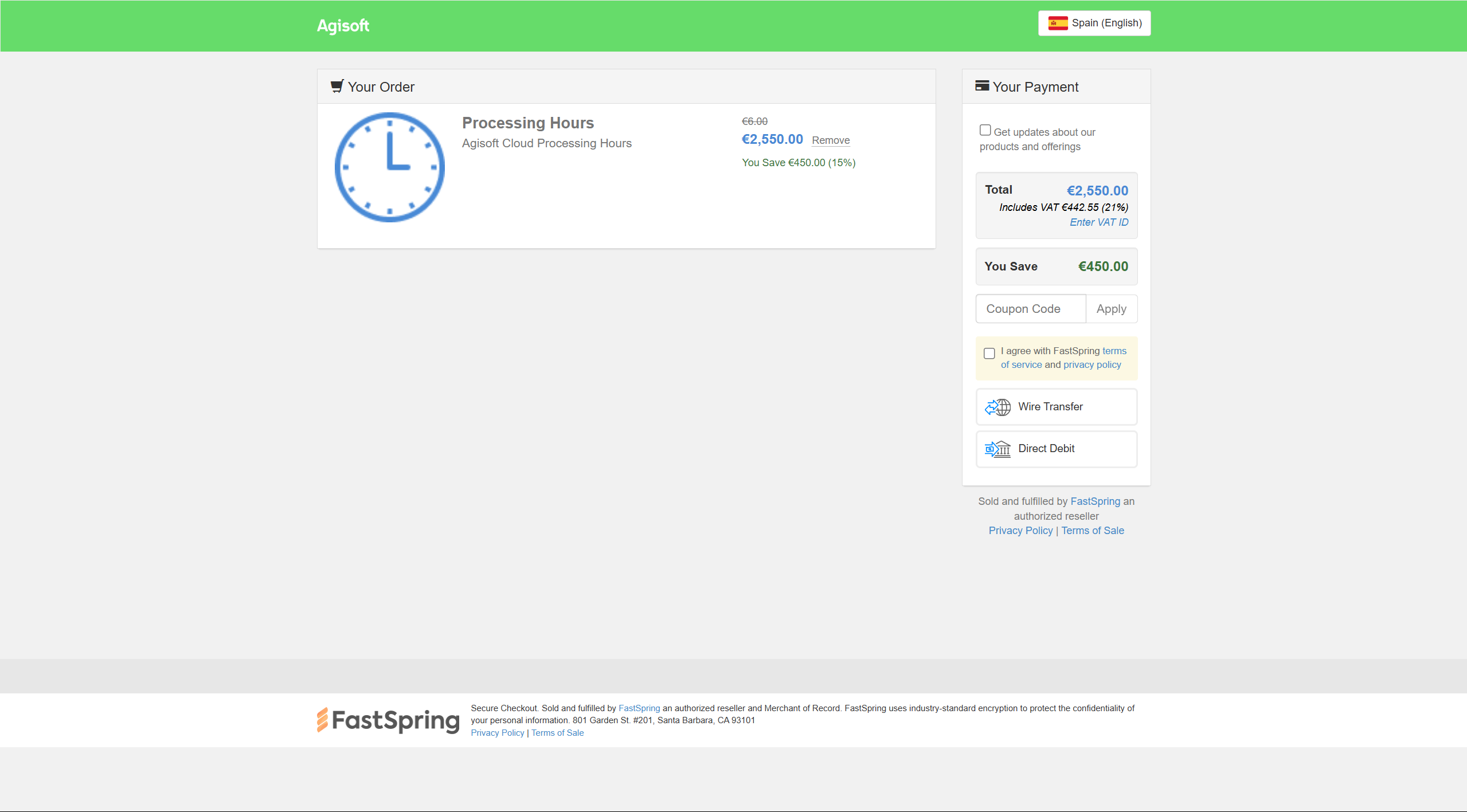Open the Spain (English) country selector

pyautogui.click(x=1094, y=23)
